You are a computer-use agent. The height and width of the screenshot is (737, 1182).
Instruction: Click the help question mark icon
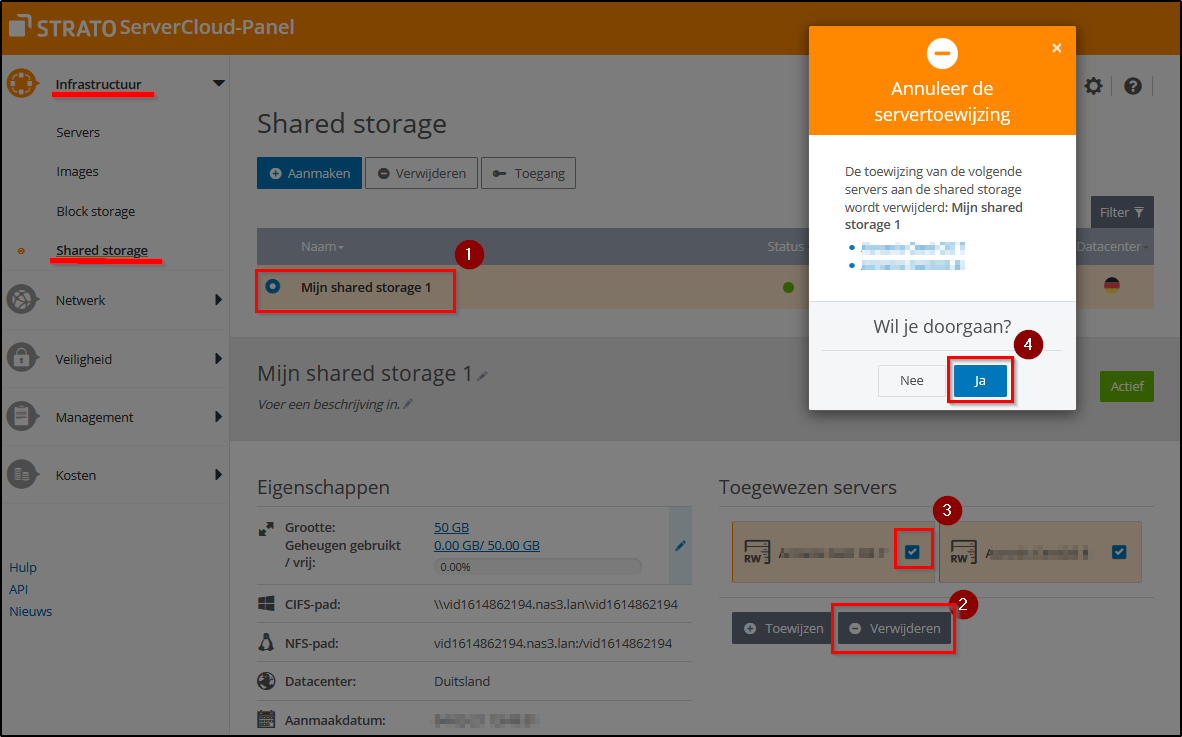click(x=1132, y=86)
